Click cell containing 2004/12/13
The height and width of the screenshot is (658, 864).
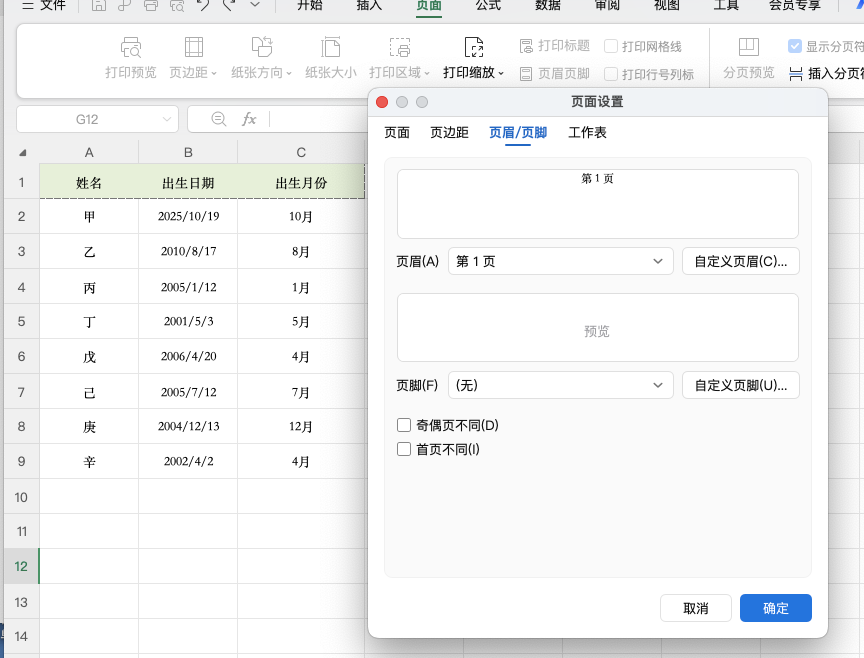pos(188,426)
